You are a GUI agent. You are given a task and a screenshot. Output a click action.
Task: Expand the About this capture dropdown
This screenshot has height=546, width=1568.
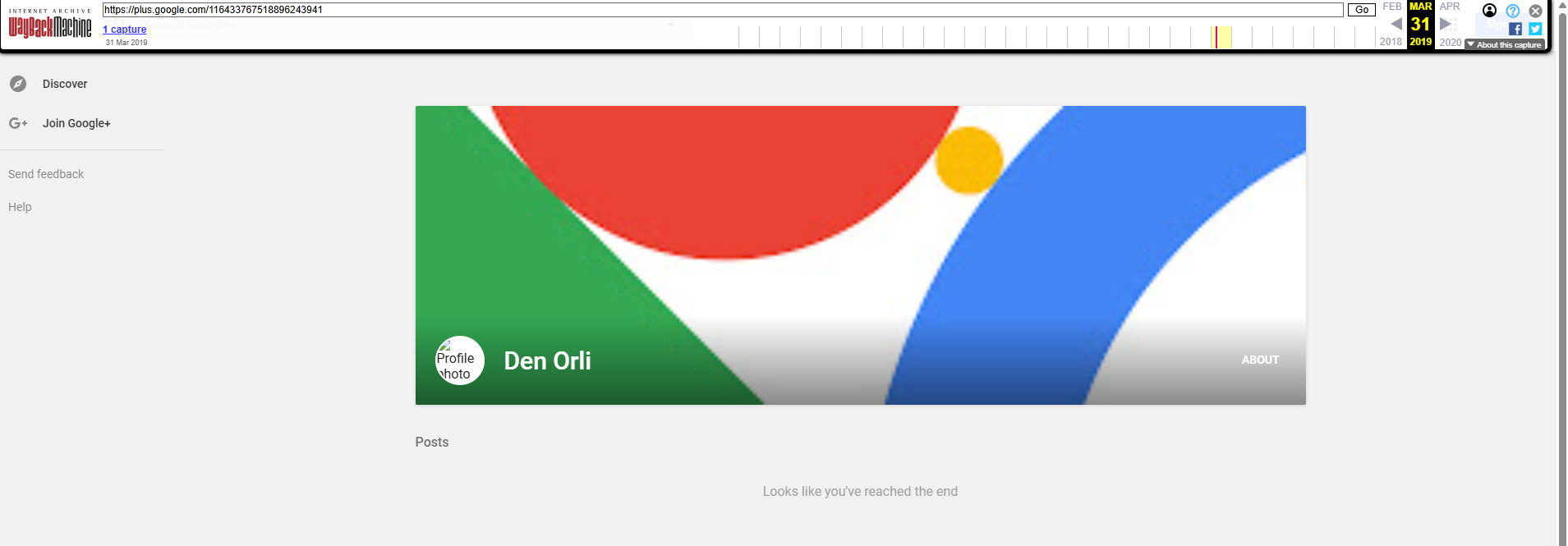click(x=1505, y=44)
